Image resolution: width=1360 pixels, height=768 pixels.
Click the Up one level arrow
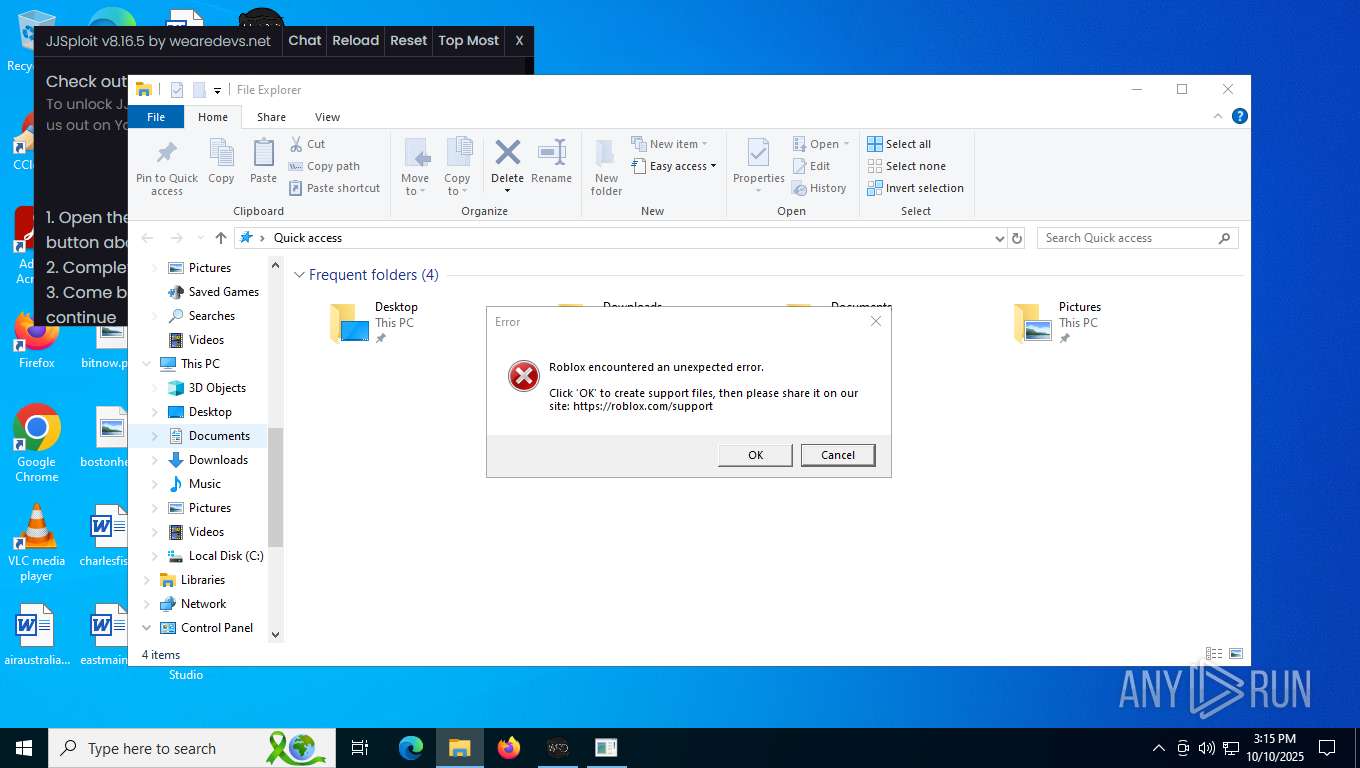click(x=221, y=238)
